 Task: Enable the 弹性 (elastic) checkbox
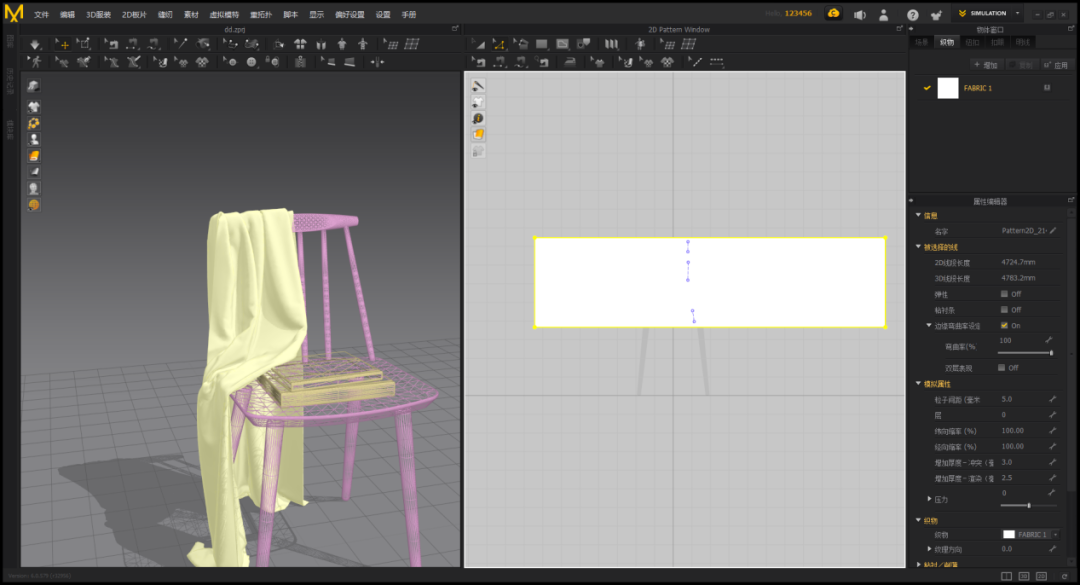[x=1004, y=294]
